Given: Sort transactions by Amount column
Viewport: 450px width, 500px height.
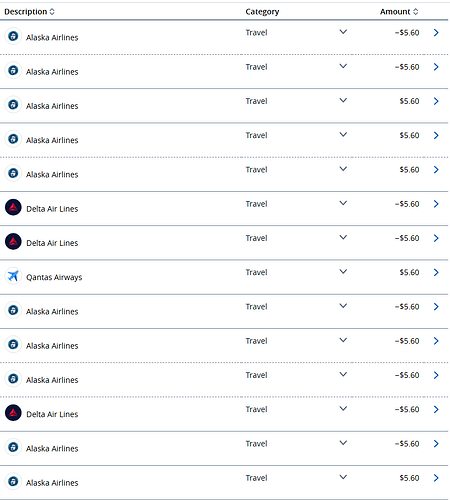Looking at the screenshot, I should (415, 12).
